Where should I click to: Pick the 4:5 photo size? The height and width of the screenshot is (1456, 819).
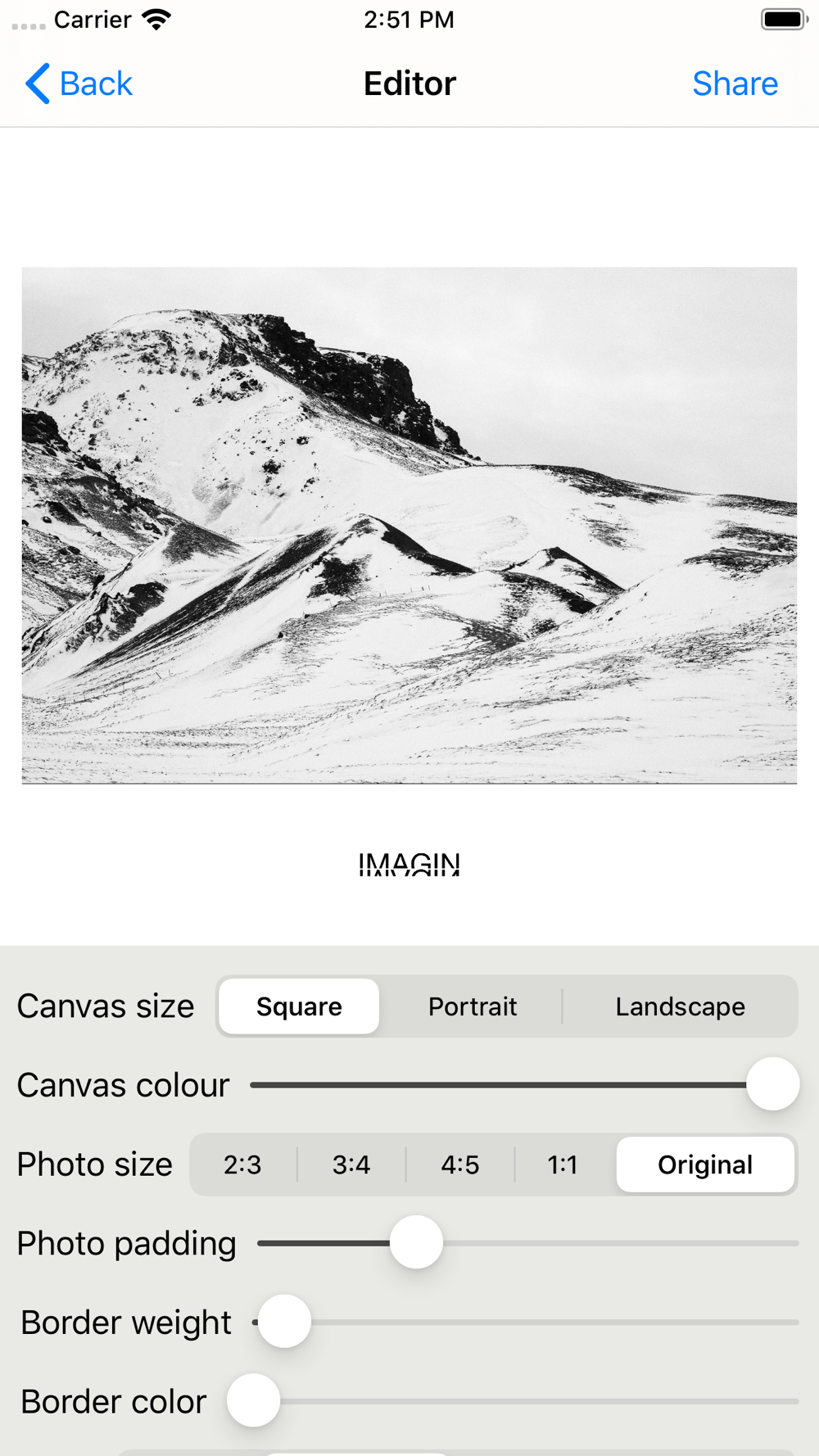(x=460, y=1164)
